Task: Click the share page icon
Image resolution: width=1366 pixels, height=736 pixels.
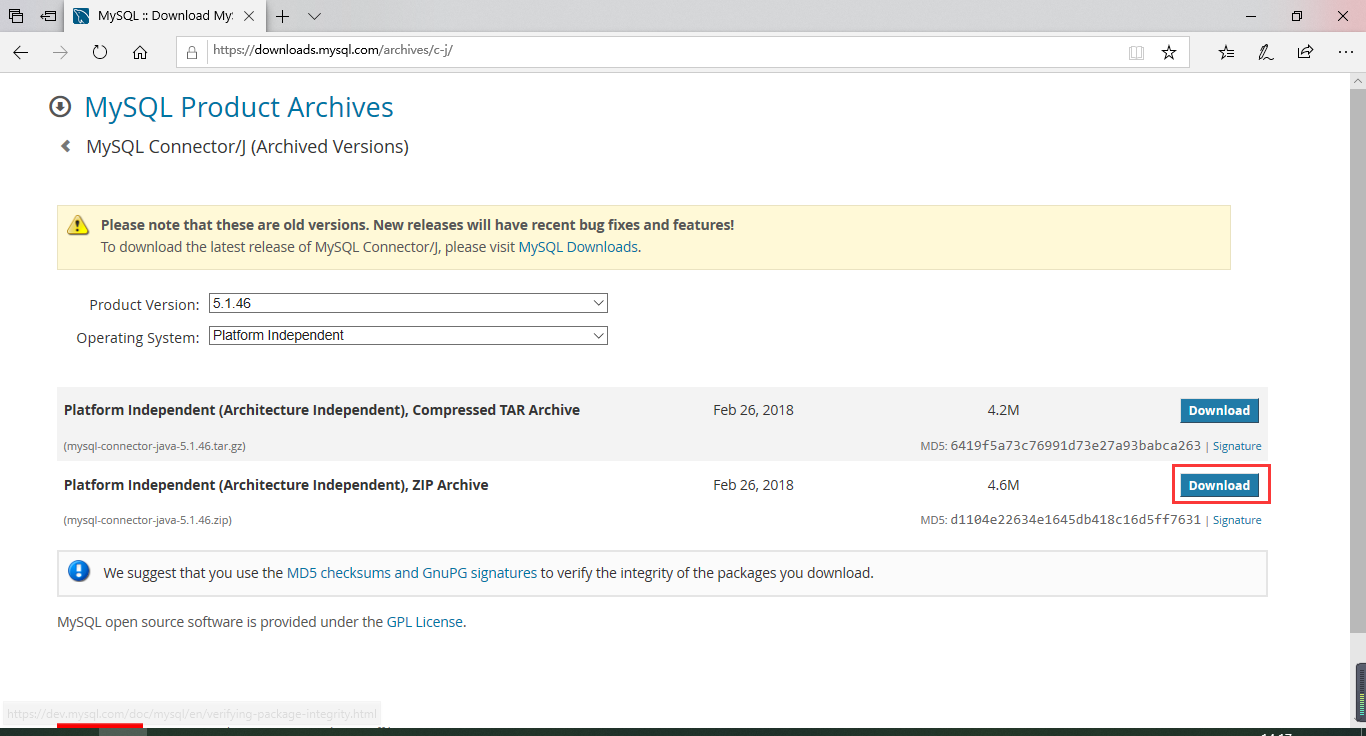Action: [1305, 52]
